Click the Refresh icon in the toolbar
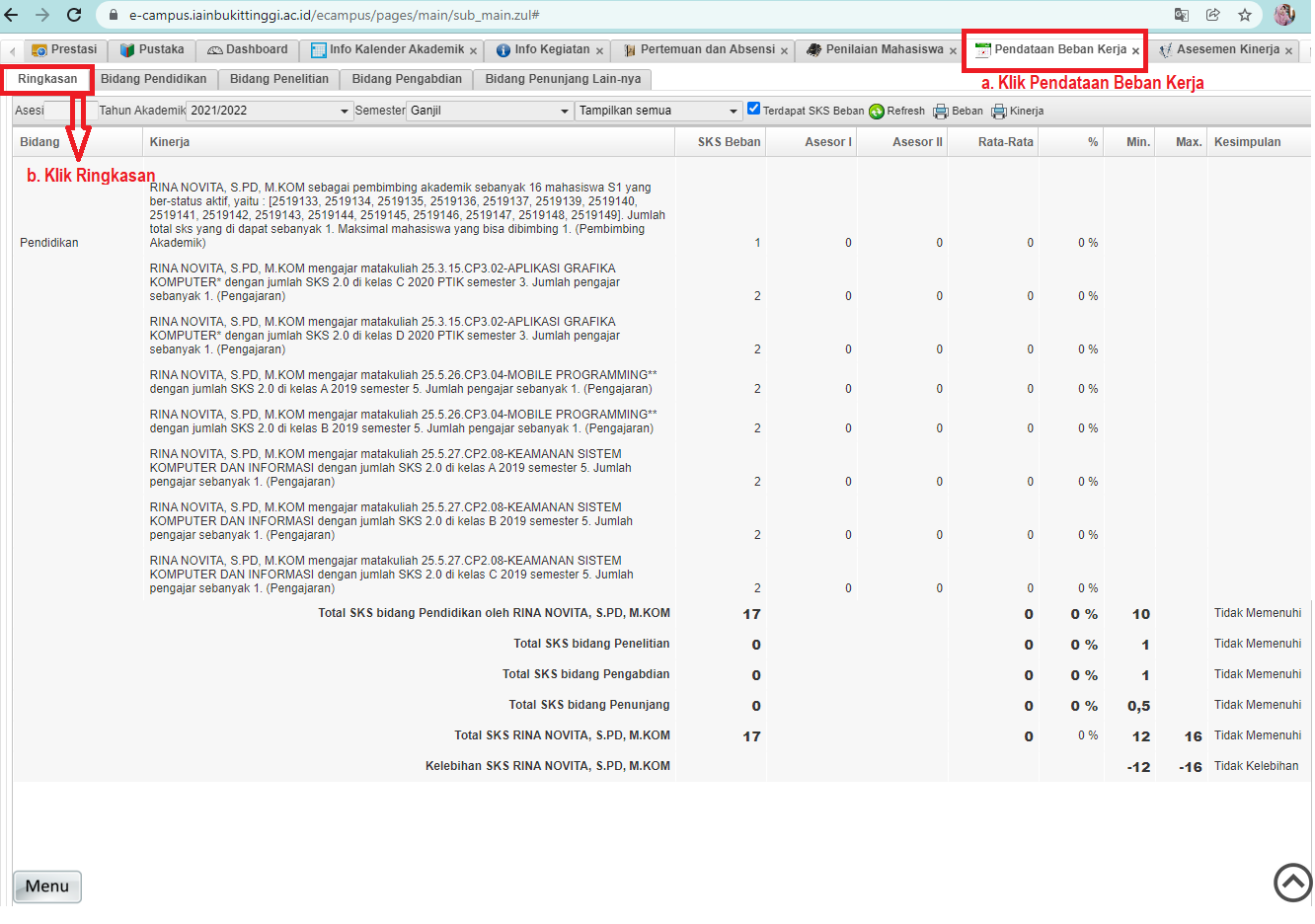The image size is (1315, 924). tap(877, 112)
